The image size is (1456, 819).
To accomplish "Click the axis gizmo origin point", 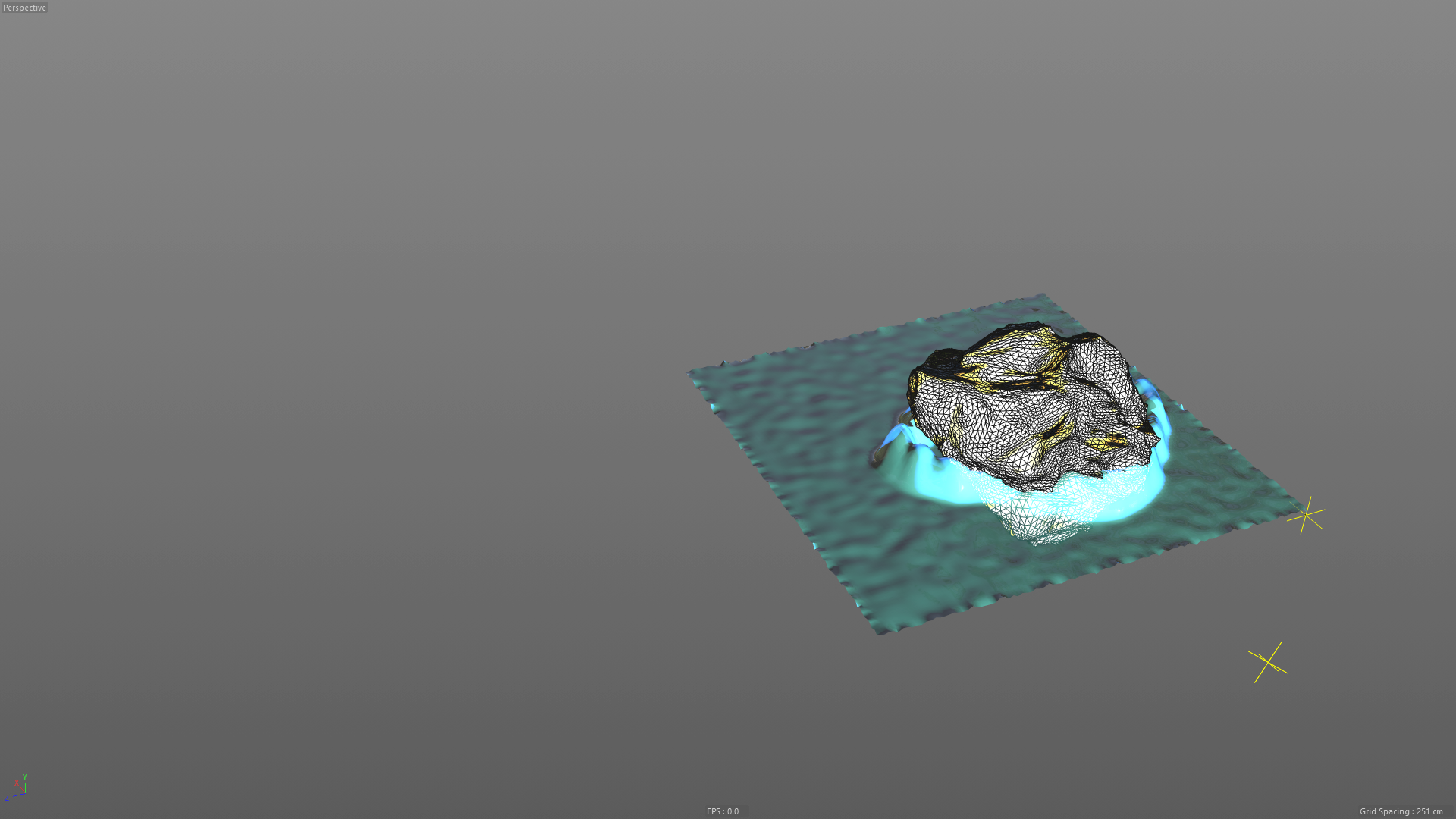I will (24, 792).
